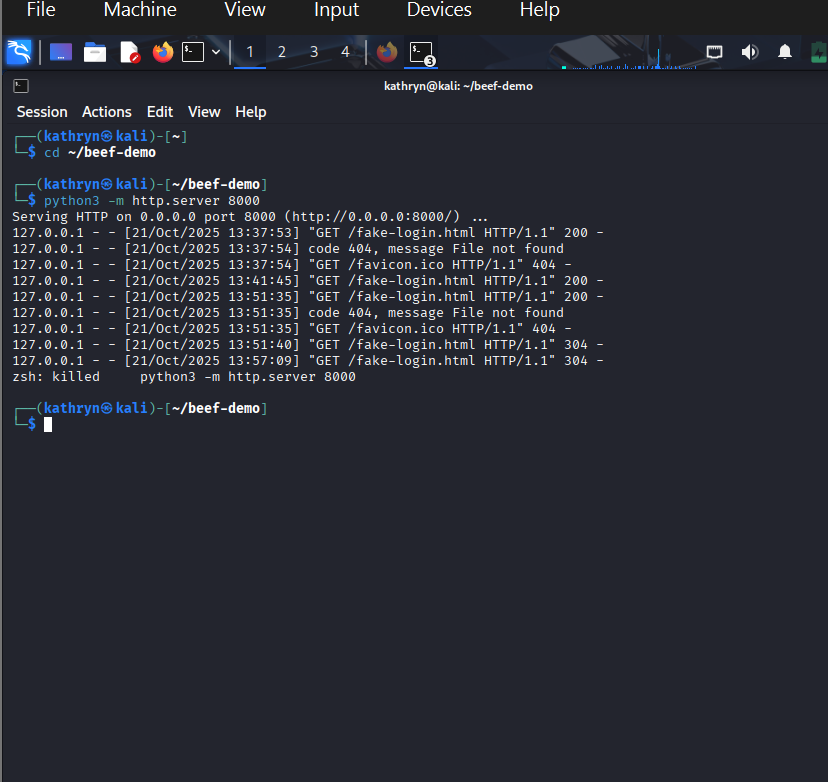828x782 pixels.
Task: Open the notification bell
Action: 784,51
